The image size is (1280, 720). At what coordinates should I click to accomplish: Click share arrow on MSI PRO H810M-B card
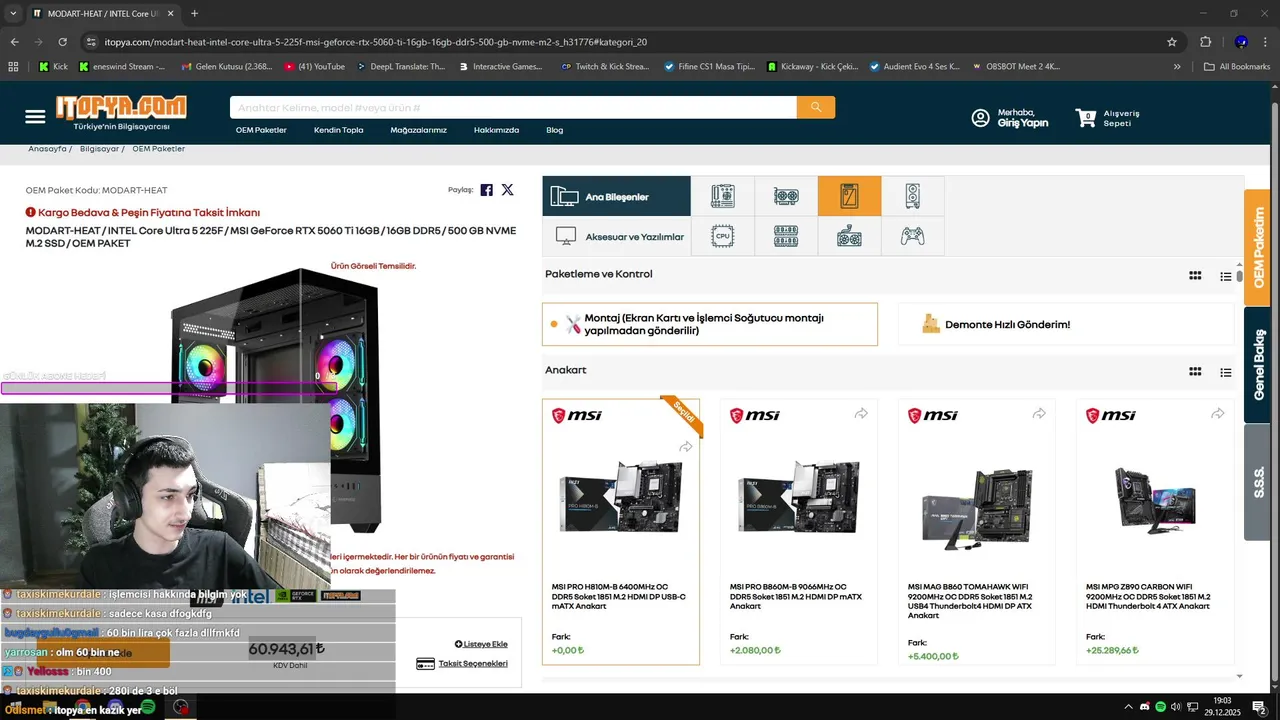point(685,447)
